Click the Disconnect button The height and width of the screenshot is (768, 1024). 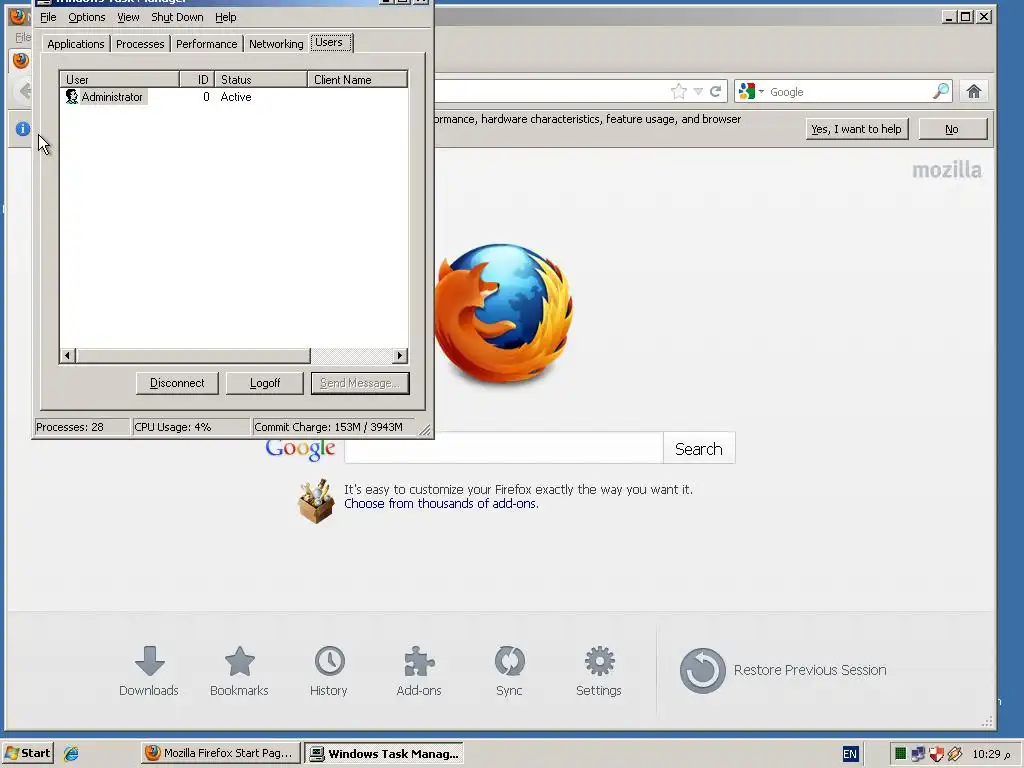[177, 383]
